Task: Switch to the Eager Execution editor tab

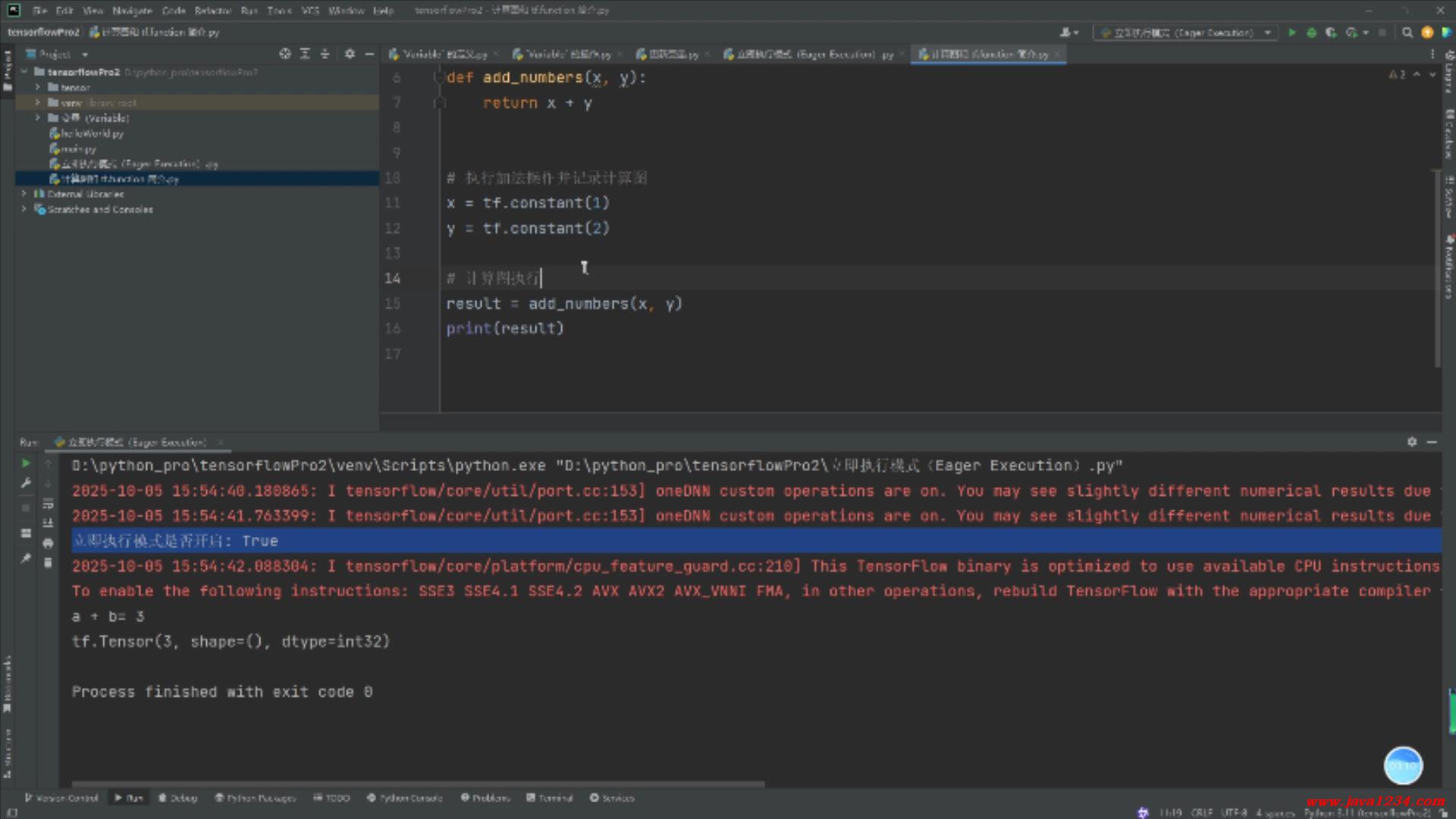Action: [810, 55]
